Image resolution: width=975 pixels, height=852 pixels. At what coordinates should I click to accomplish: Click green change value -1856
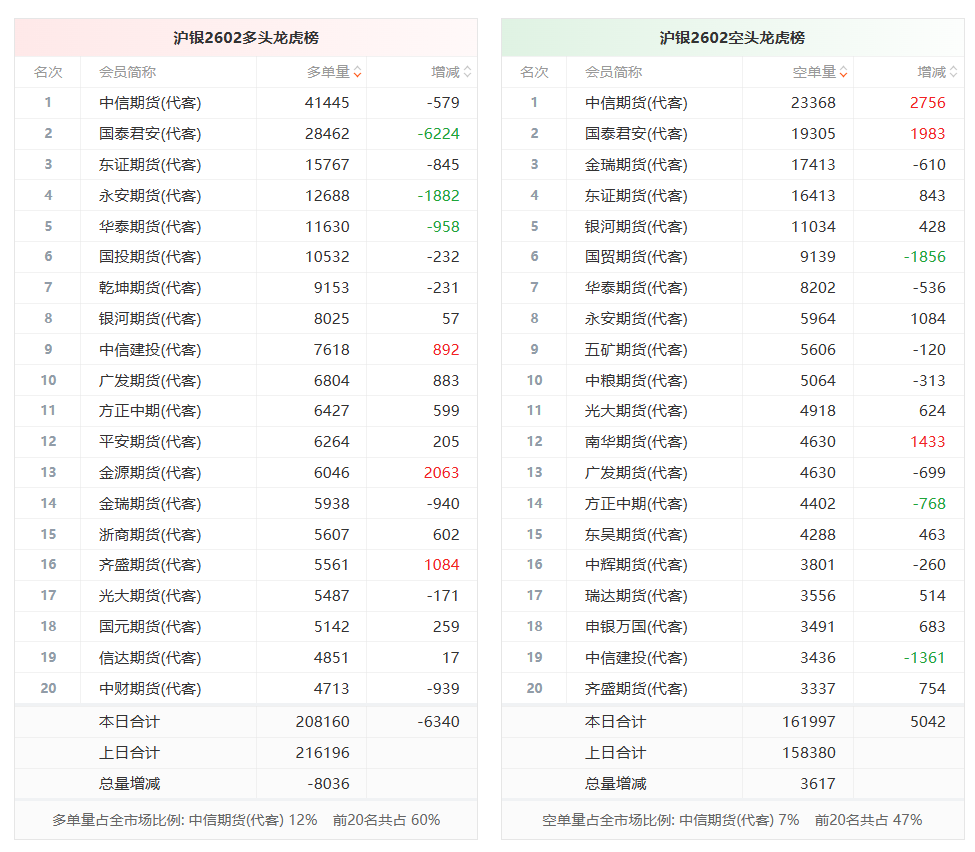pyautogui.click(x=925, y=257)
